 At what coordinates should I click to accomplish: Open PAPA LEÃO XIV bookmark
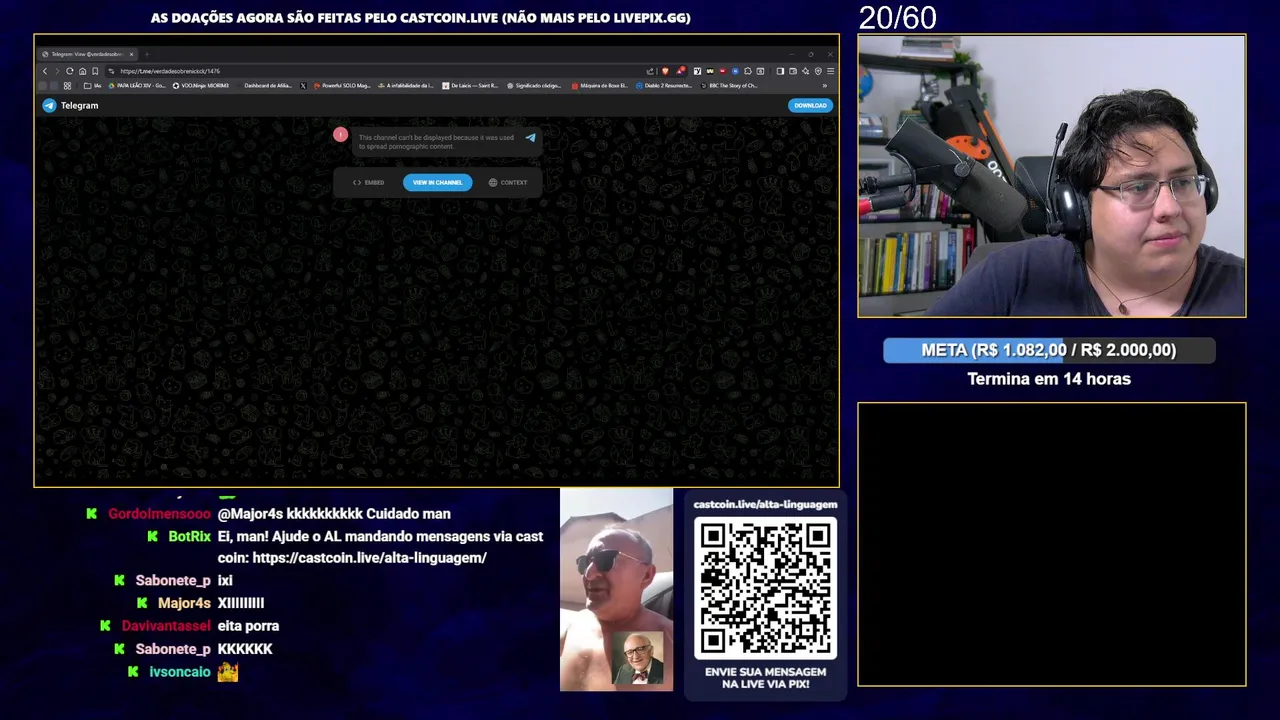[137, 86]
